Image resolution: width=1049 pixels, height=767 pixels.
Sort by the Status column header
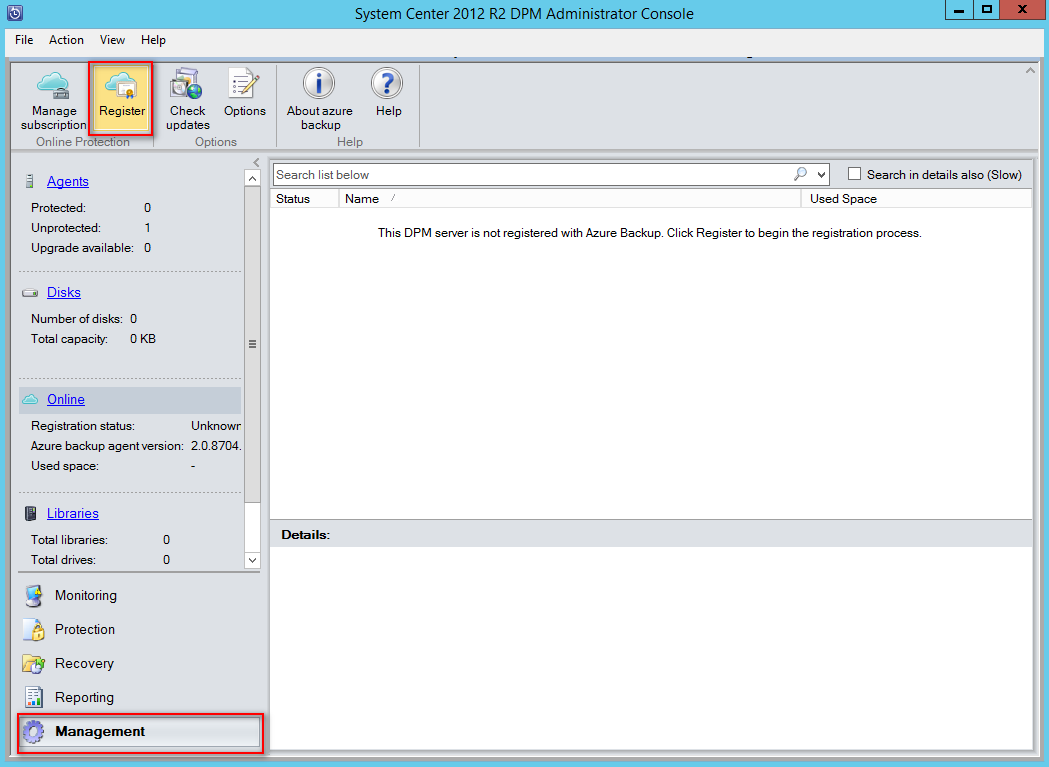[x=304, y=199]
